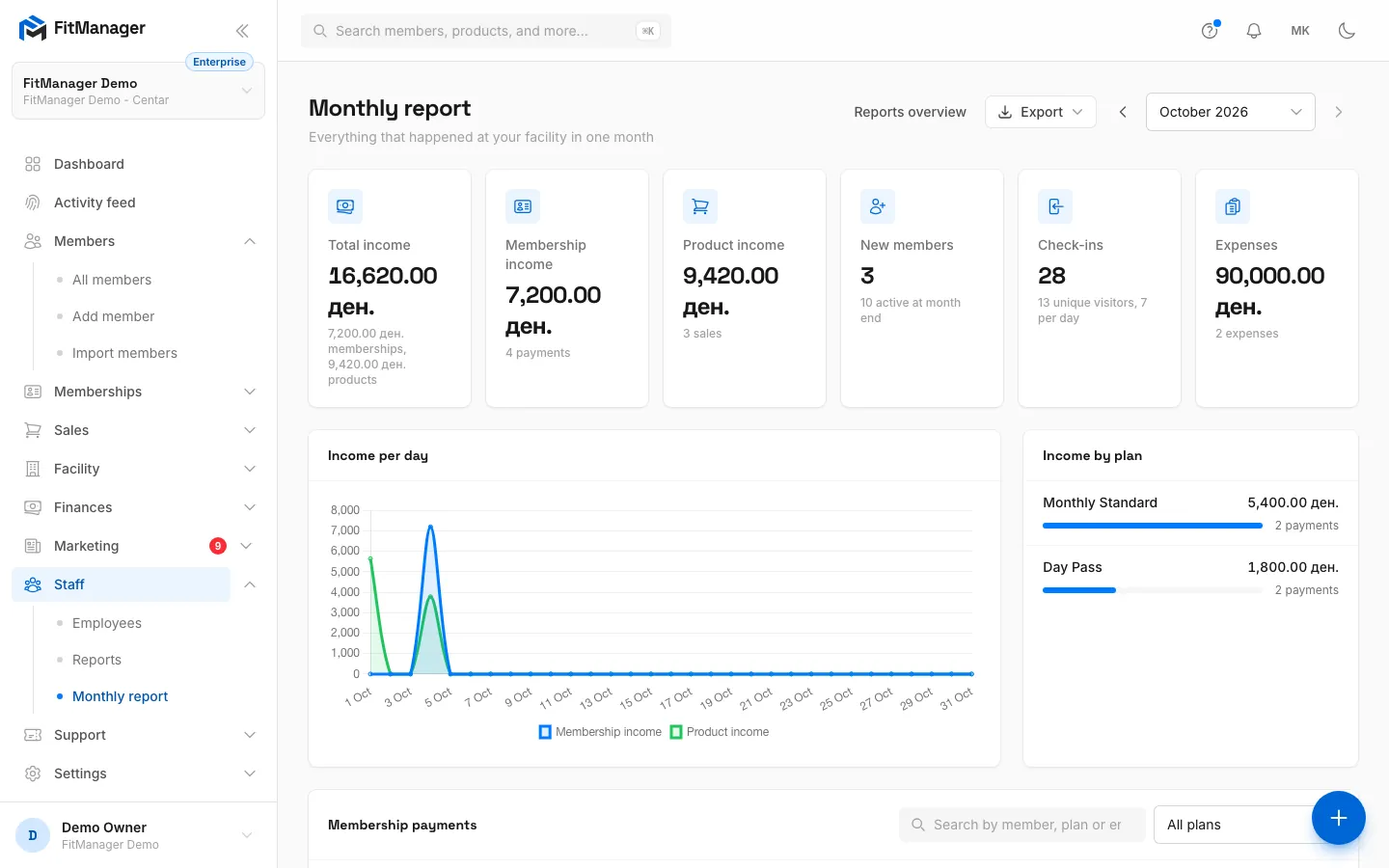Click the Check-ins door icon

(1055, 206)
